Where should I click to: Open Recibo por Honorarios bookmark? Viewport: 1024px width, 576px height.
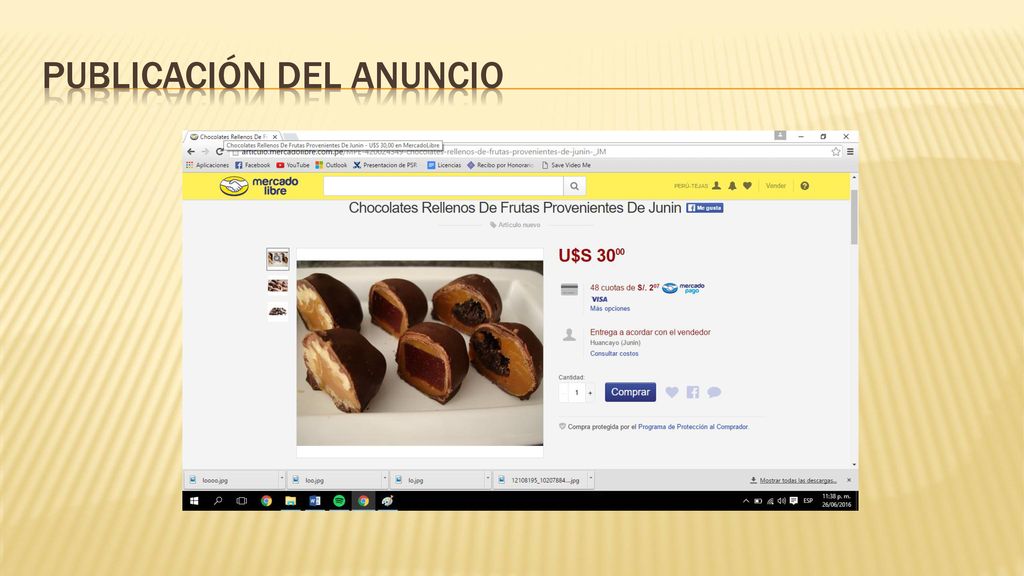(x=500, y=165)
